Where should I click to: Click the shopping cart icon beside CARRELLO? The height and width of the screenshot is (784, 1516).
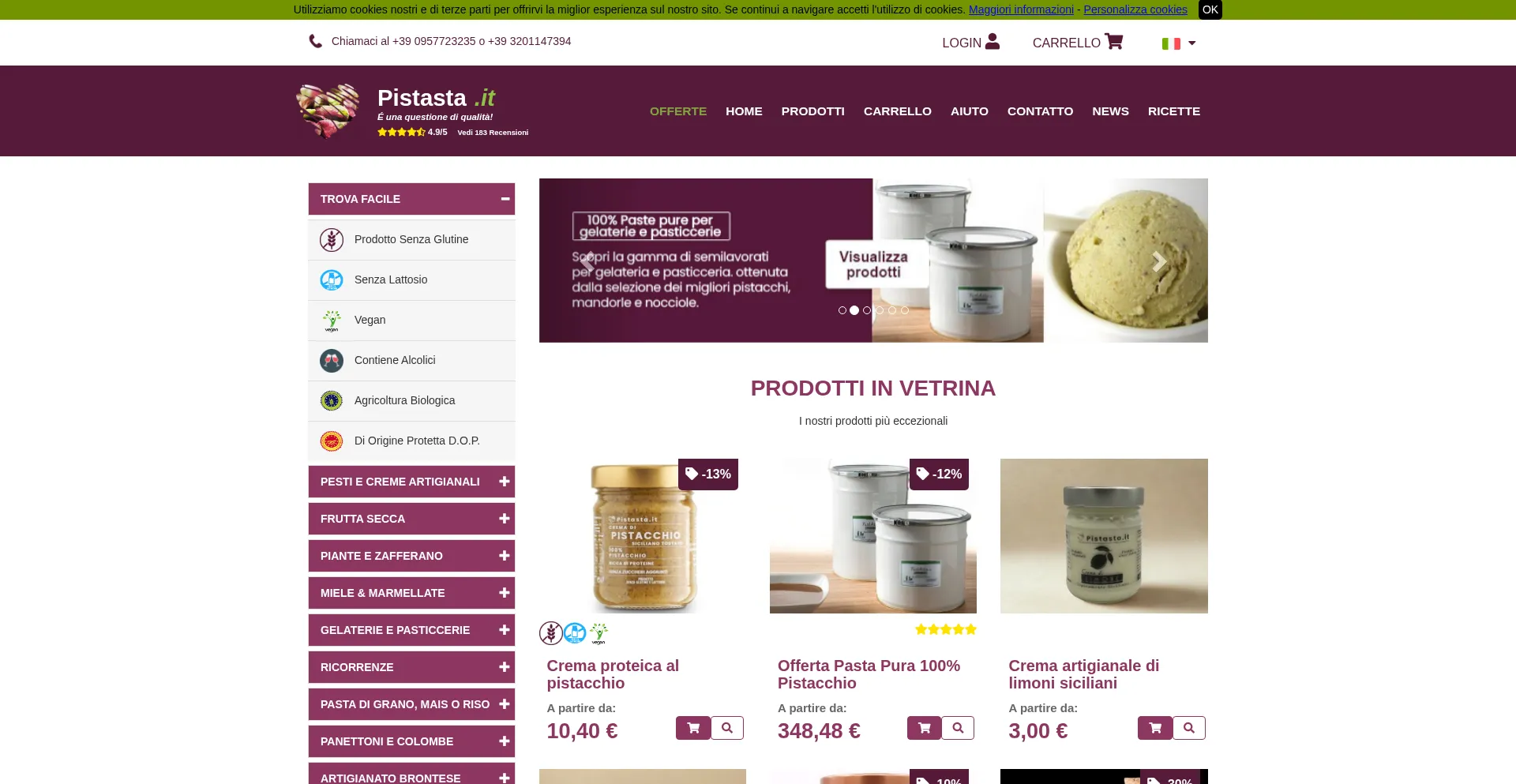pyautogui.click(x=1113, y=41)
